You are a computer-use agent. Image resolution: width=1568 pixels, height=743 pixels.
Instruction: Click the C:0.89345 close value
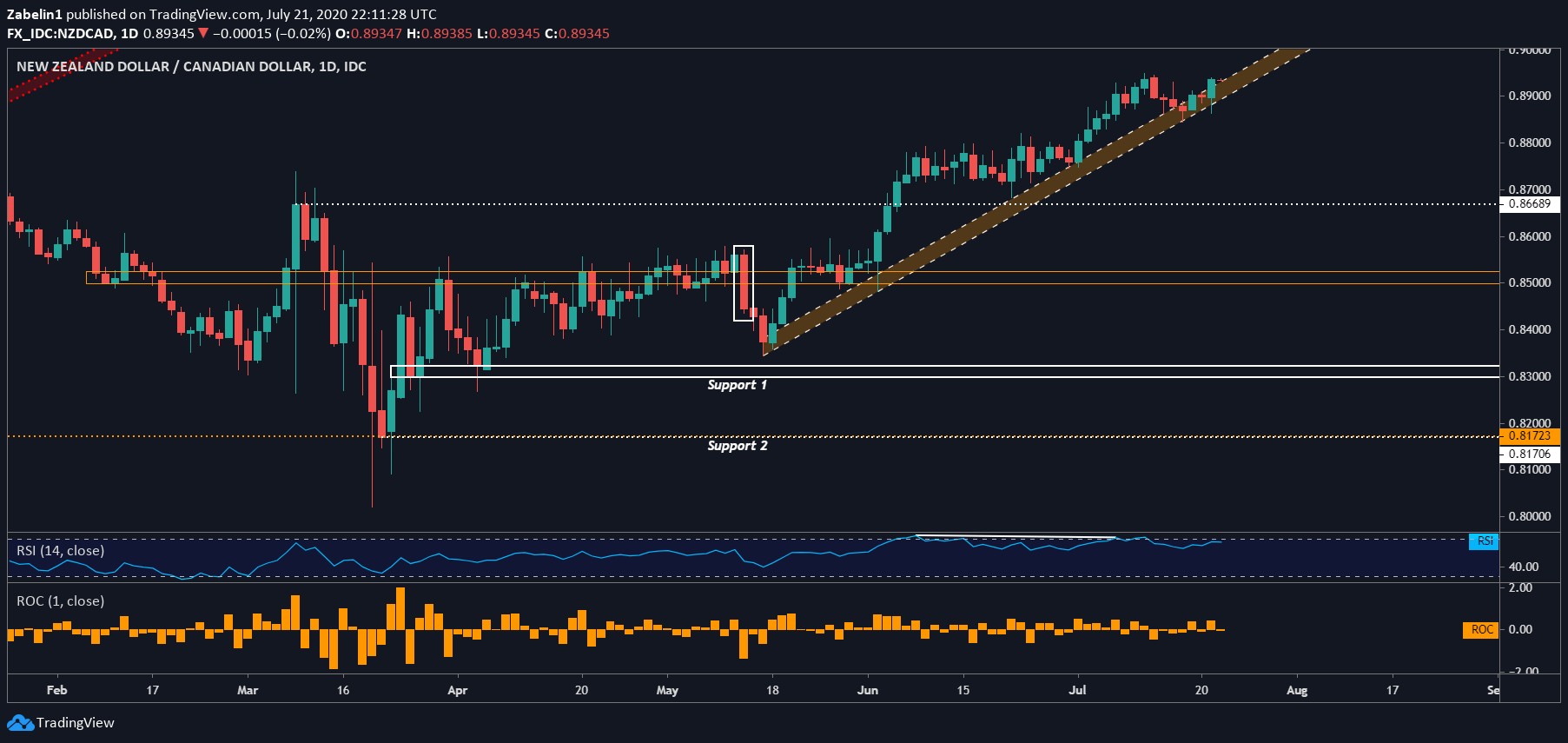pyautogui.click(x=577, y=34)
